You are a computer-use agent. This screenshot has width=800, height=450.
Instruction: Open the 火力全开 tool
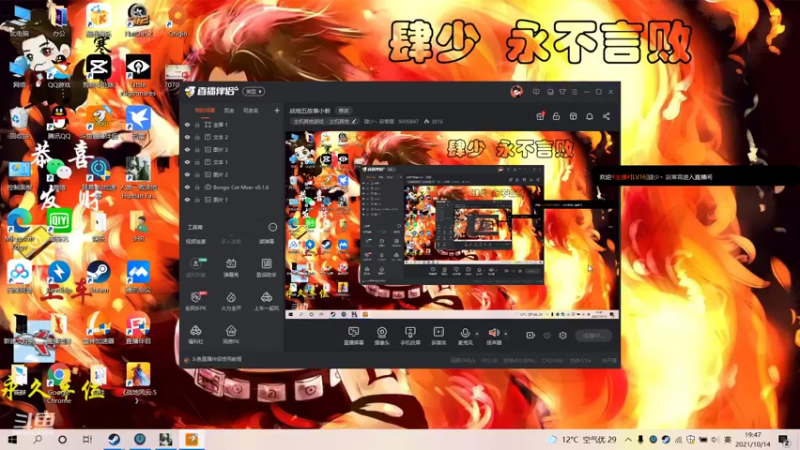(x=231, y=301)
